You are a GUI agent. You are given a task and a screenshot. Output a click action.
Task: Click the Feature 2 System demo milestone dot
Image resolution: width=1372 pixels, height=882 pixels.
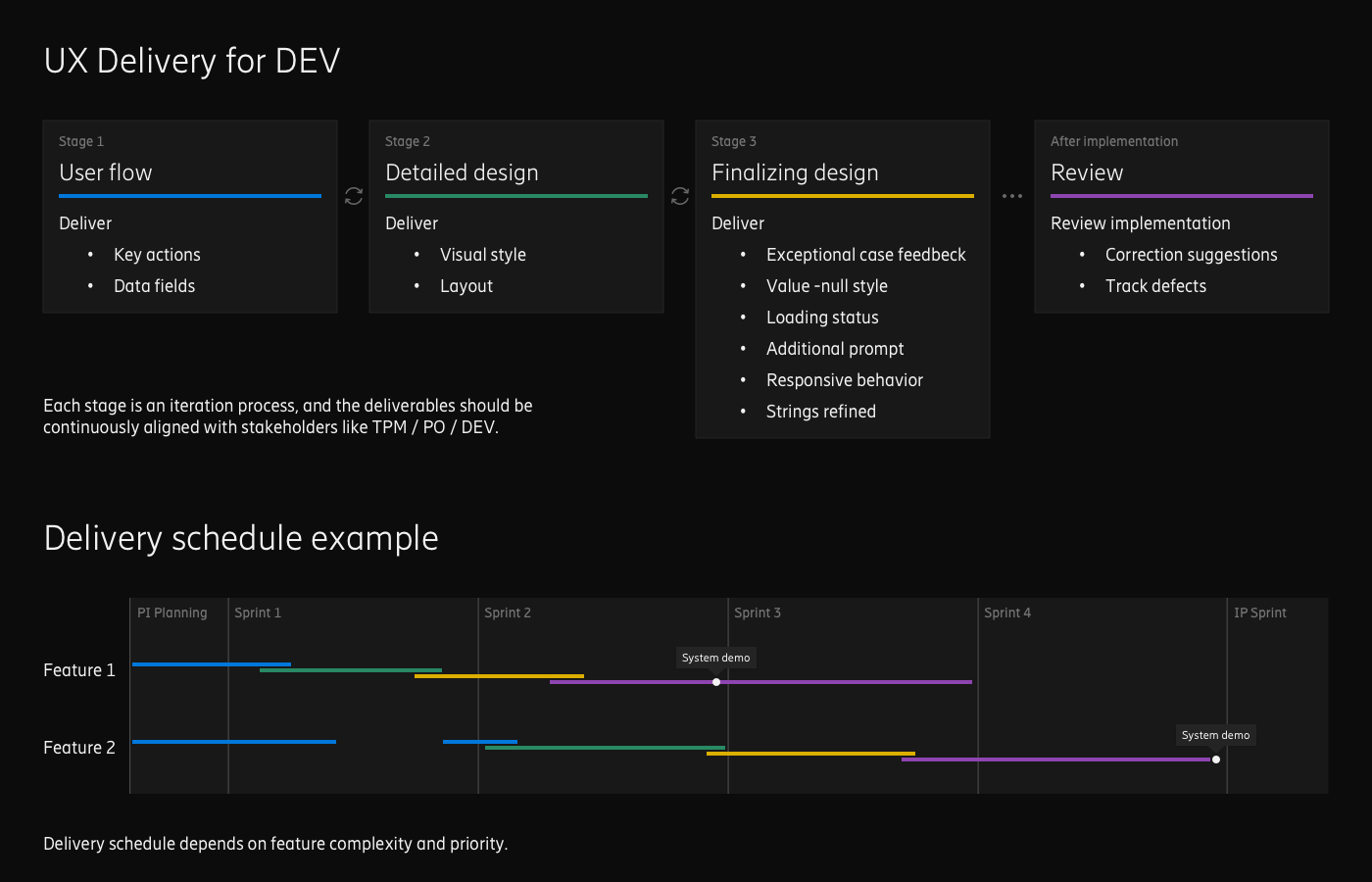pyautogui.click(x=1216, y=759)
